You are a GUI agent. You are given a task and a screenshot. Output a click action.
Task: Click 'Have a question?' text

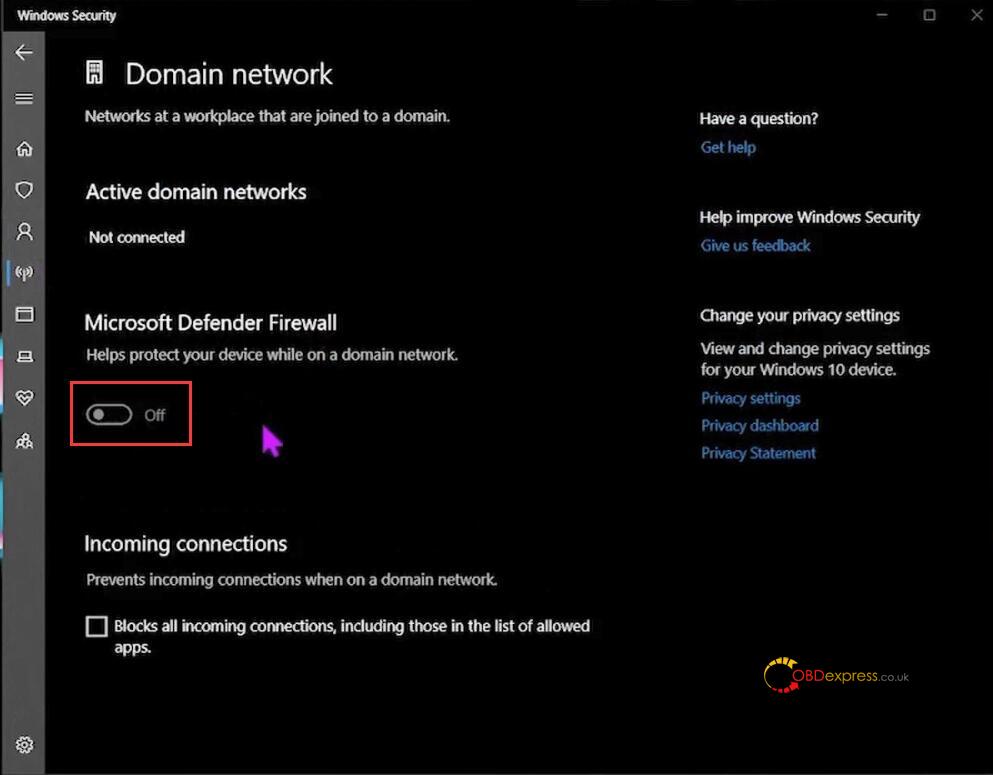tap(759, 118)
